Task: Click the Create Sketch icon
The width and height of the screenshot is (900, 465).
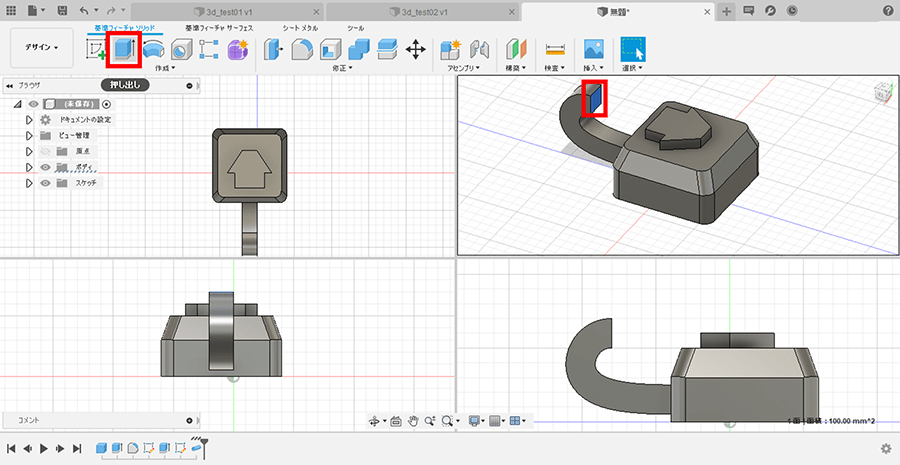Action: (97, 49)
